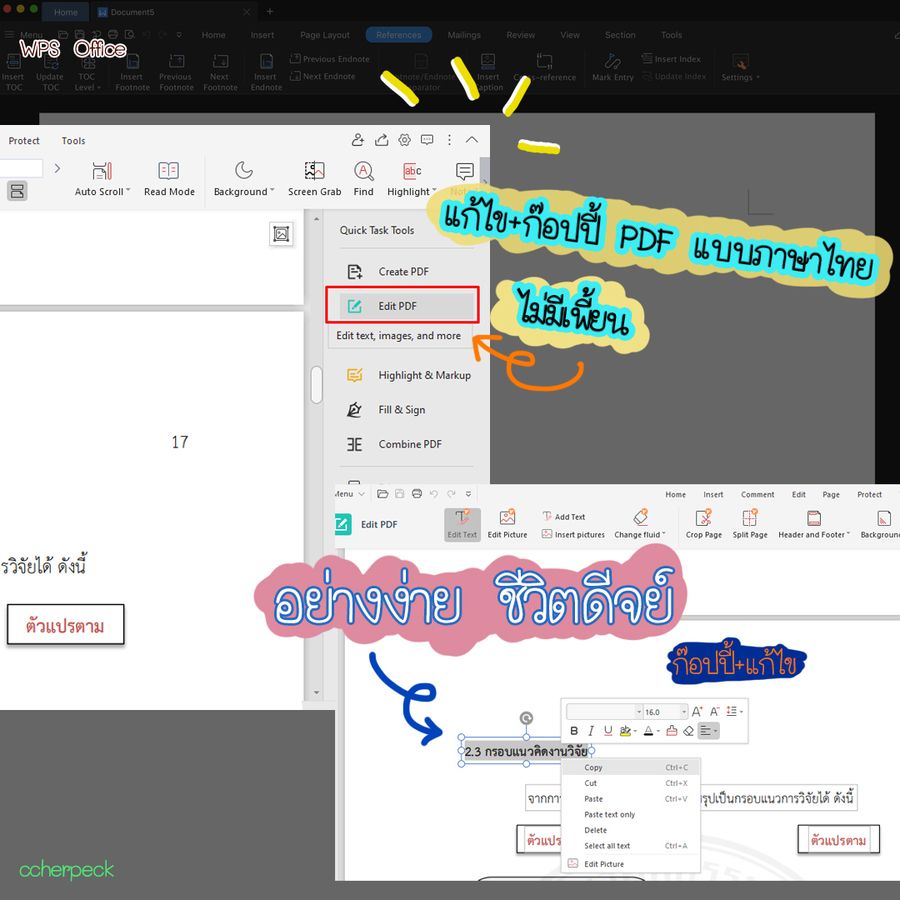The image size is (900, 900).
Task: Open the Comment tab in the Edit PDF window
Action: pos(757,494)
